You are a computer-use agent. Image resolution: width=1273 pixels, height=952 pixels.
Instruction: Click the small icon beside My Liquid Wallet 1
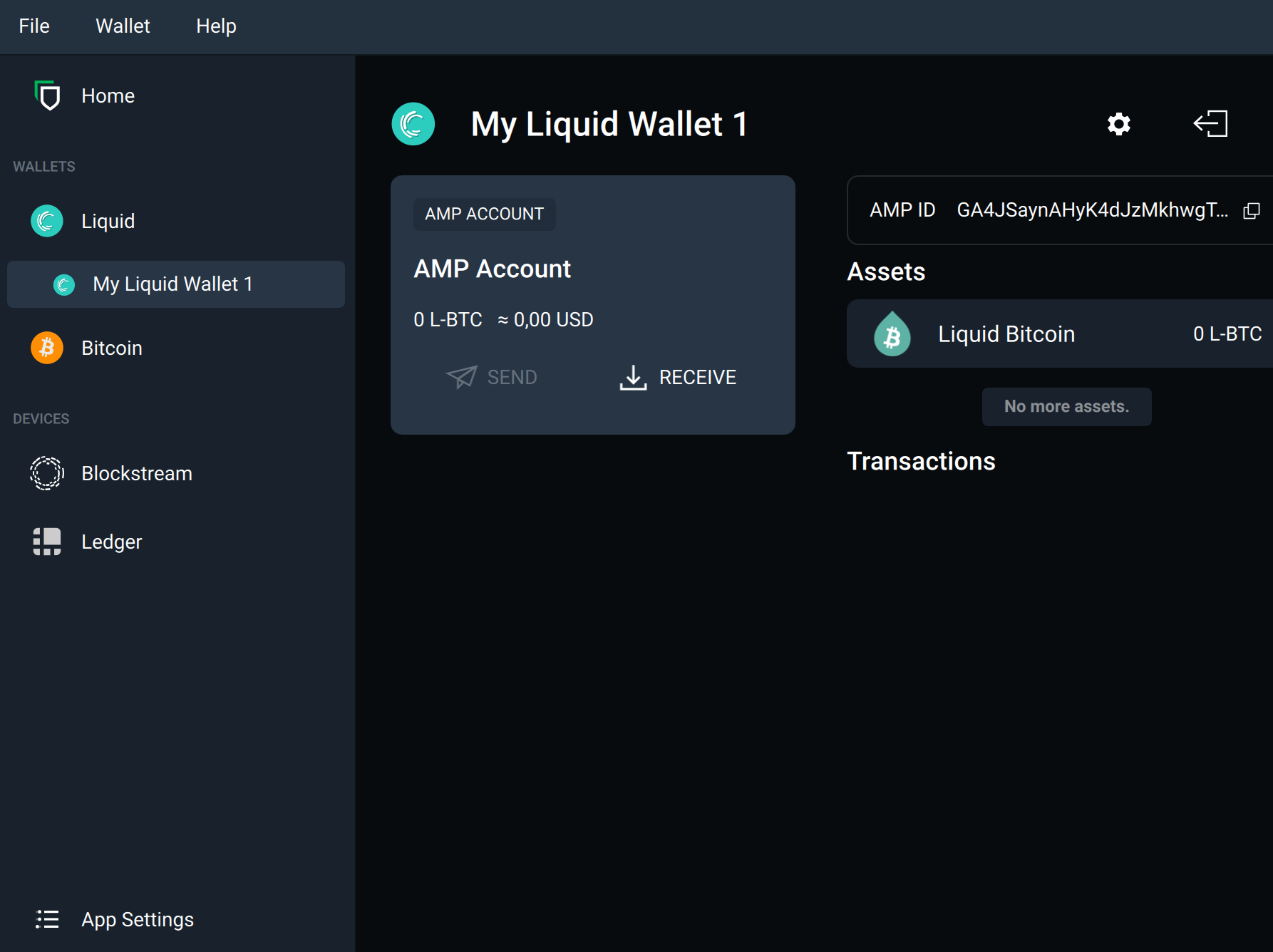[x=64, y=285]
